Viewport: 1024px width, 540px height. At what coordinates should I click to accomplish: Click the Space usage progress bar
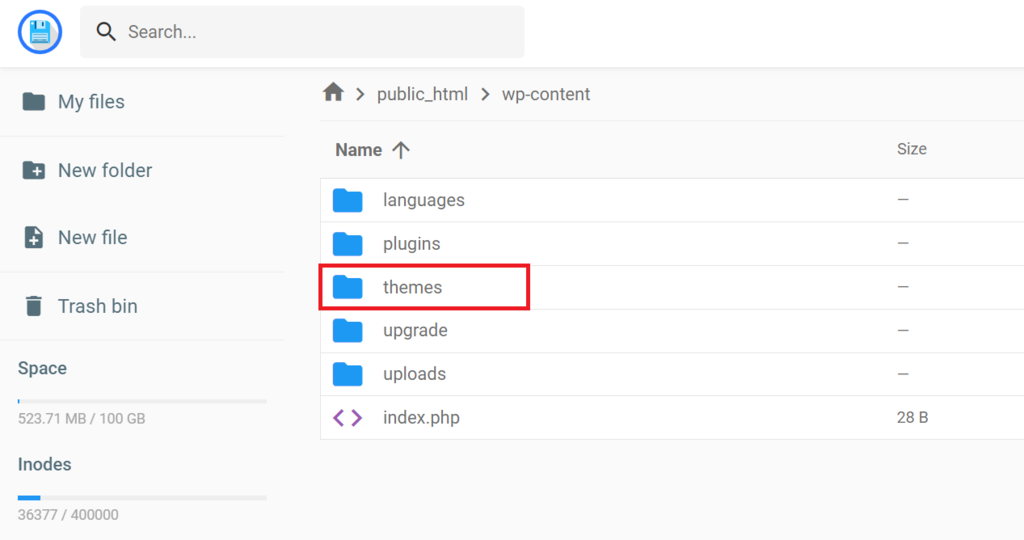point(142,401)
